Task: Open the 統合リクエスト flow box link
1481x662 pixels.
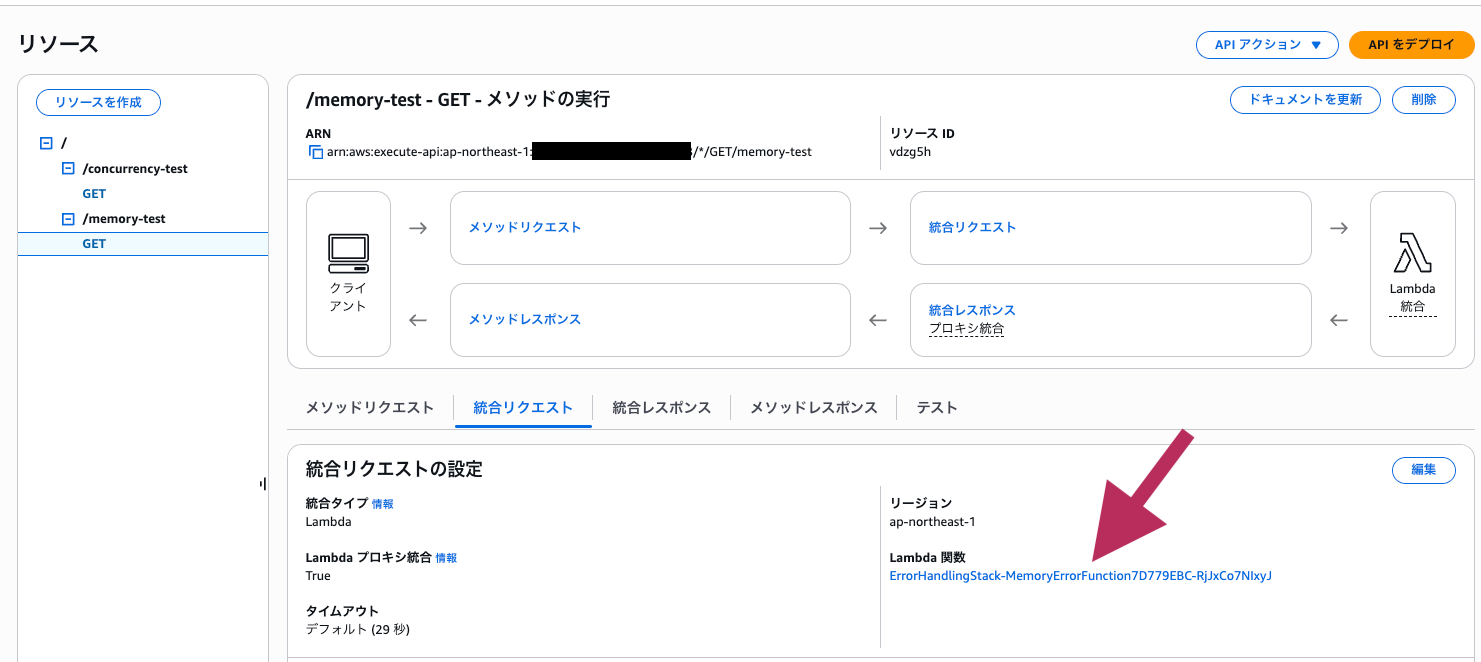Action: [972, 227]
